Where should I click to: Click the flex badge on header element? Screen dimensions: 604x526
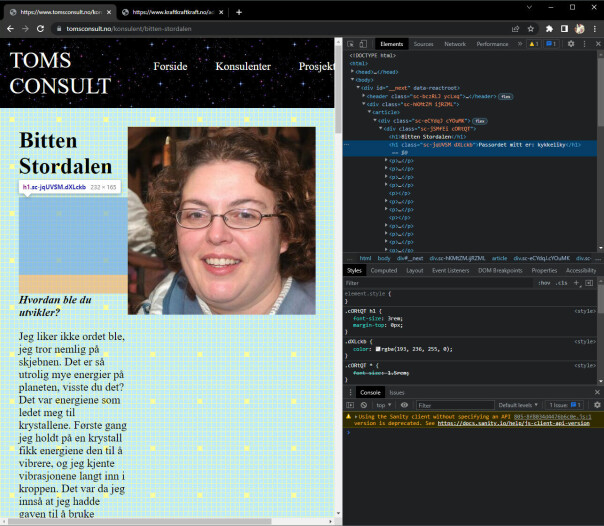505,97
